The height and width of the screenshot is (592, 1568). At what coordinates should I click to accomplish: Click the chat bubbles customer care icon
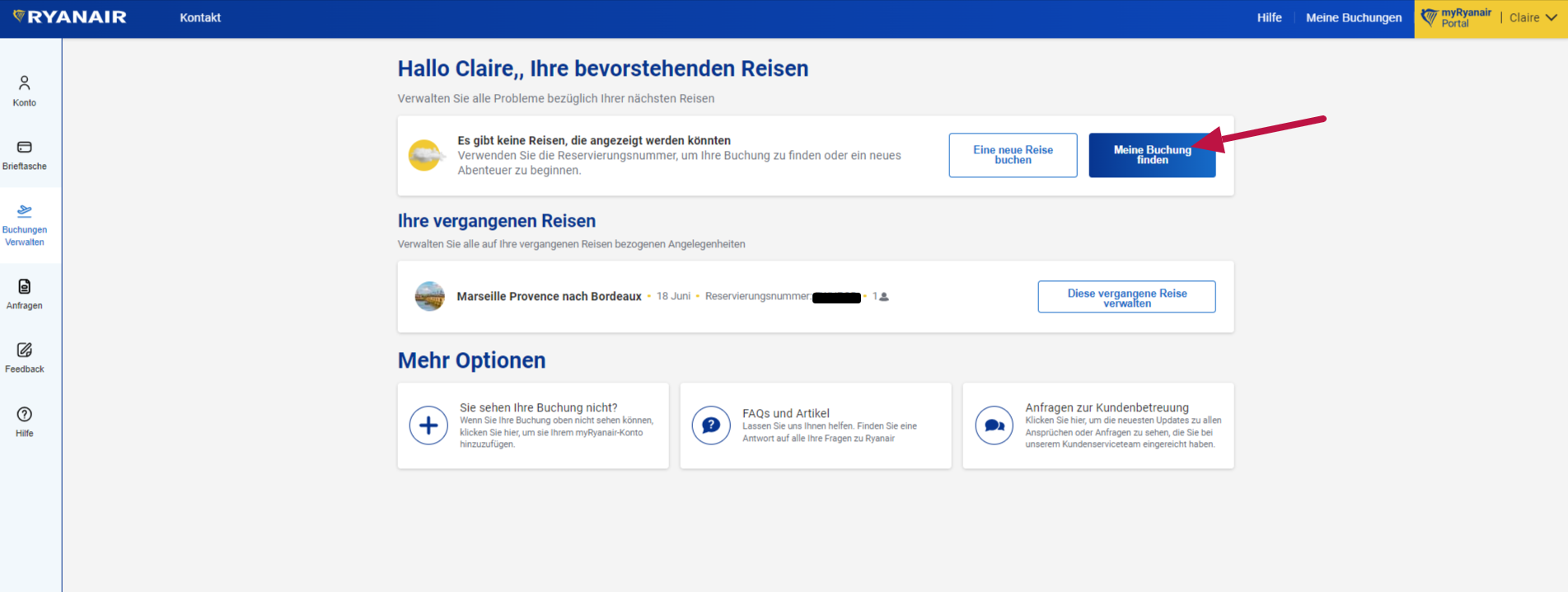coord(995,425)
